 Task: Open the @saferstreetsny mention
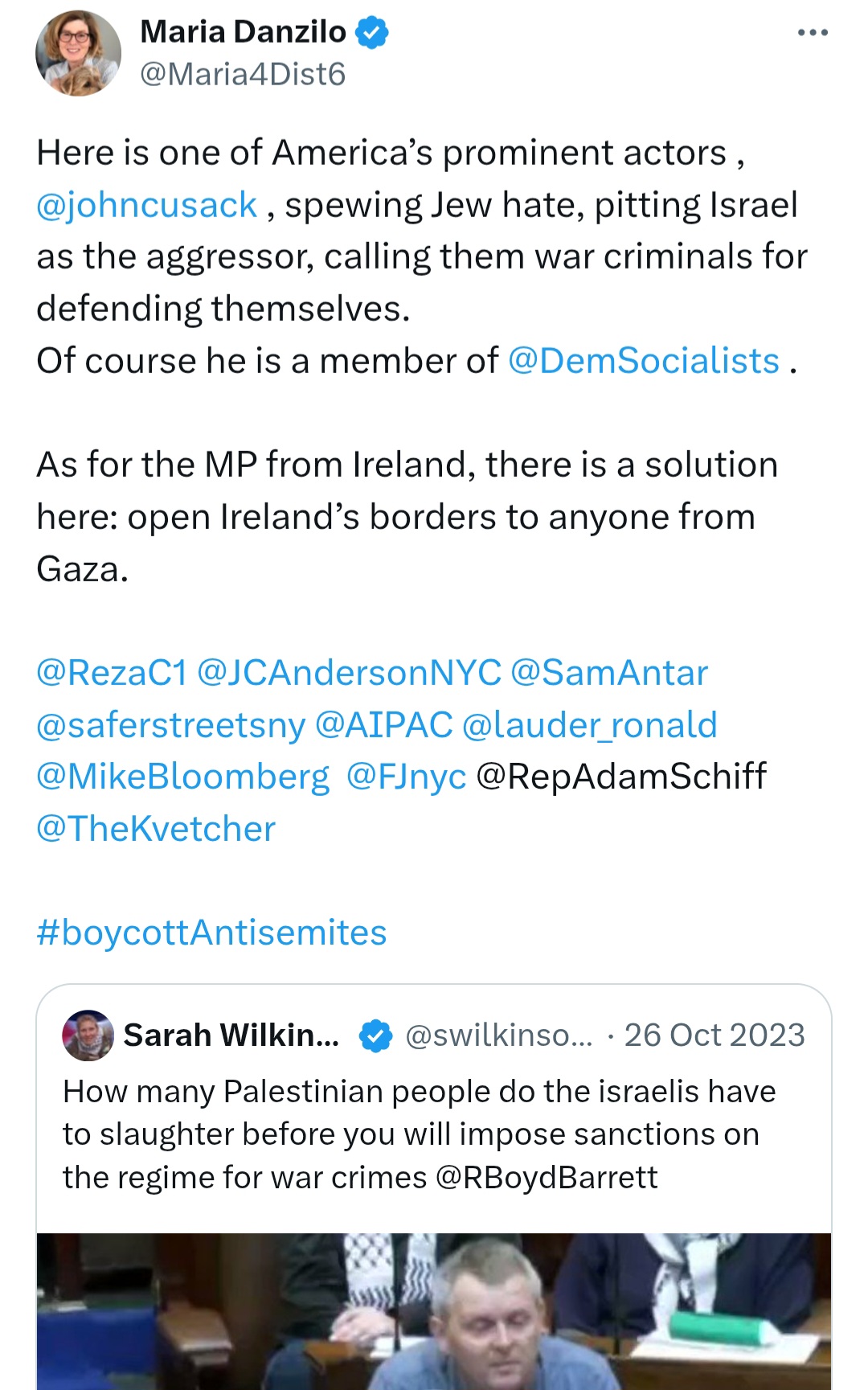pos(170,724)
